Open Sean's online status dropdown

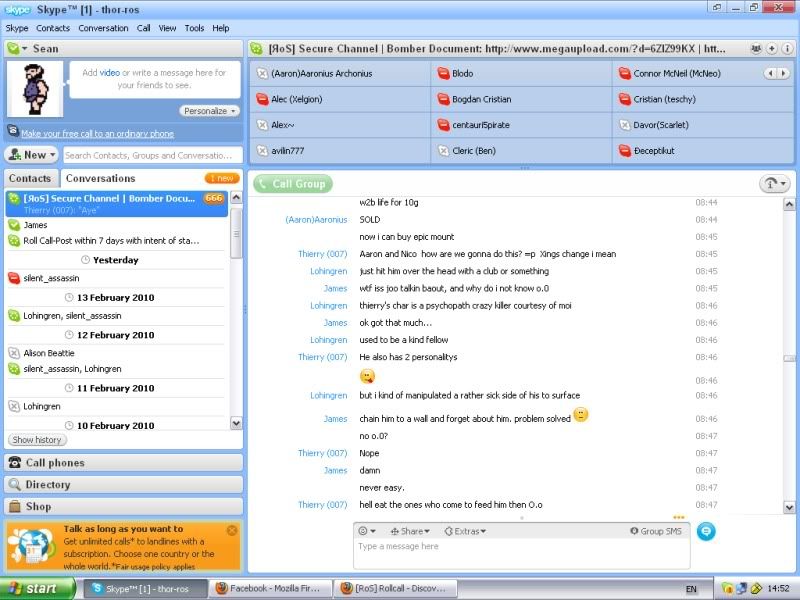tap(15, 48)
